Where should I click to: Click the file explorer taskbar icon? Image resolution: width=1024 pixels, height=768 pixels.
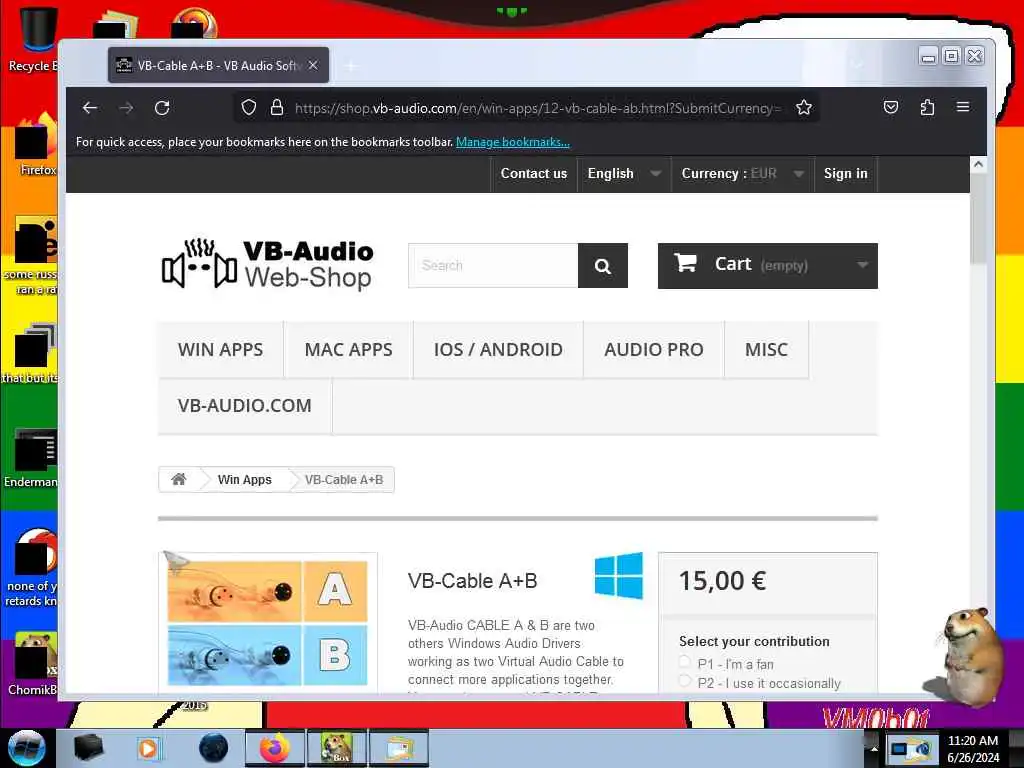pyautogui.click(x=398, y=748)
